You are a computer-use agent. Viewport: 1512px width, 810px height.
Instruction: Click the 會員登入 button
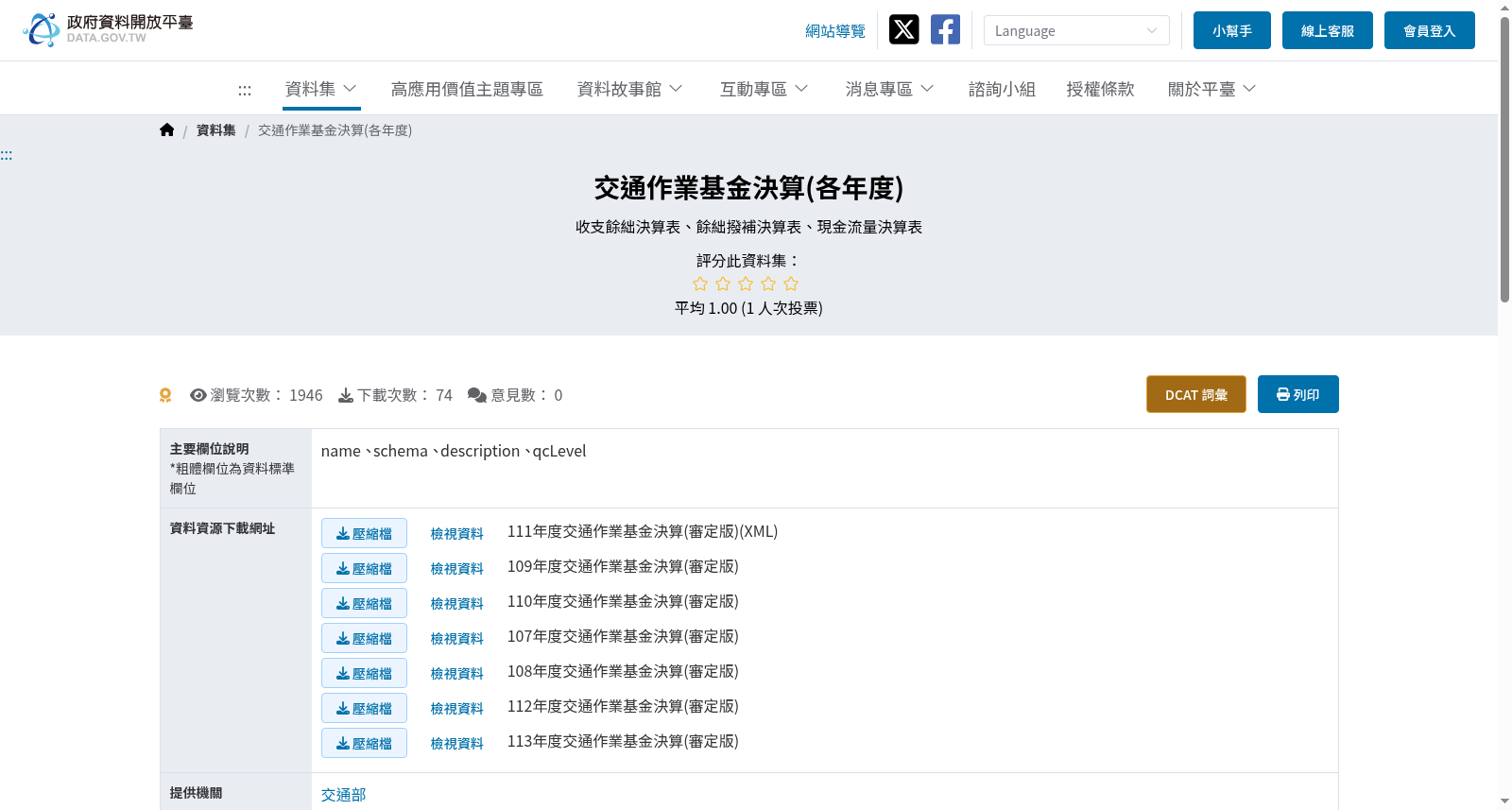click(x=1430, y=30)
